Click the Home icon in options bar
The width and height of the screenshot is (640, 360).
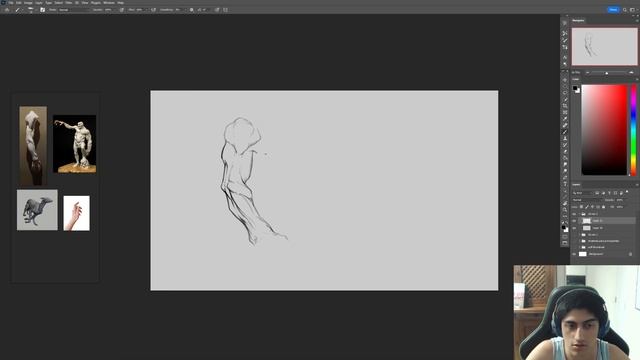6,10
